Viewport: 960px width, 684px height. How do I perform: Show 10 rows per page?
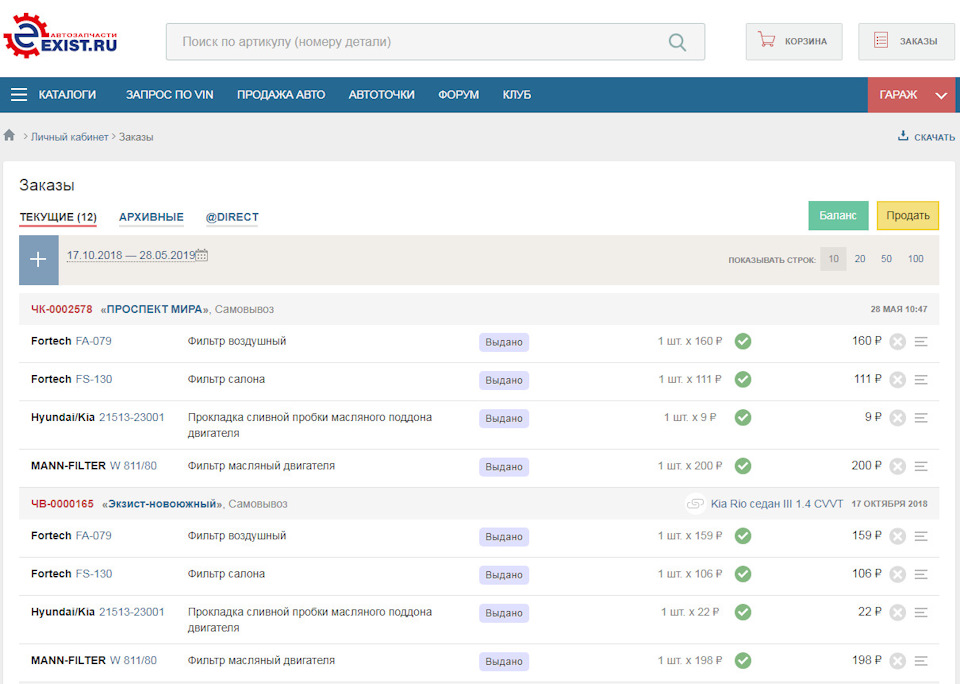(833, 259)
